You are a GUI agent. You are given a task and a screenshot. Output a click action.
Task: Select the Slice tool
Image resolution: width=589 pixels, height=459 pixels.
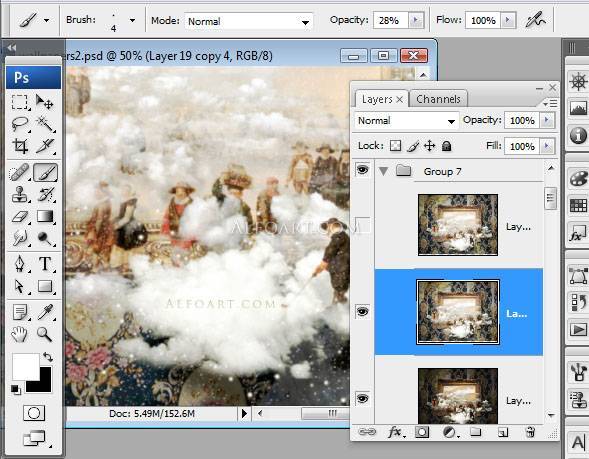point(45,146)
